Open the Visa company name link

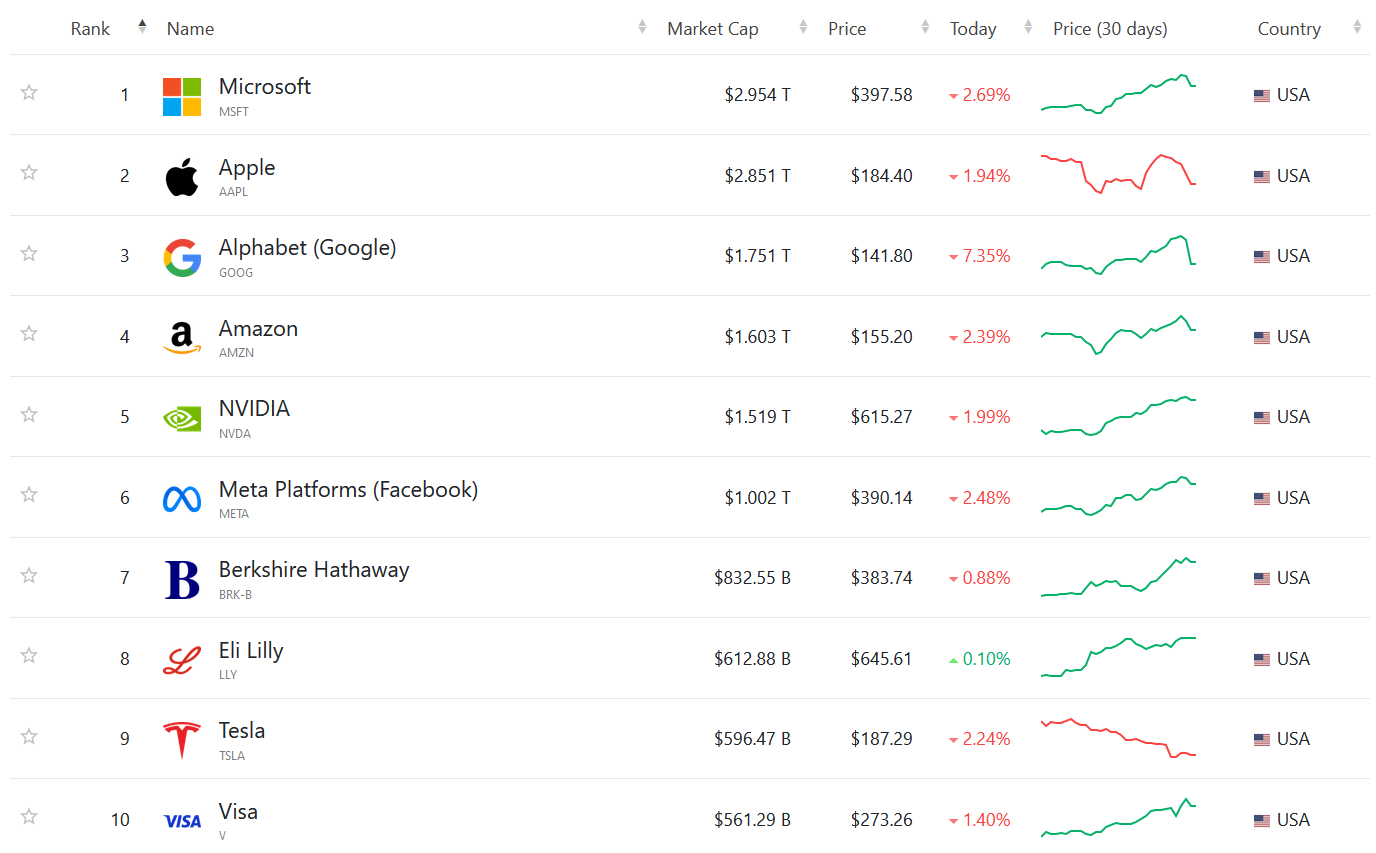[238, 811]
